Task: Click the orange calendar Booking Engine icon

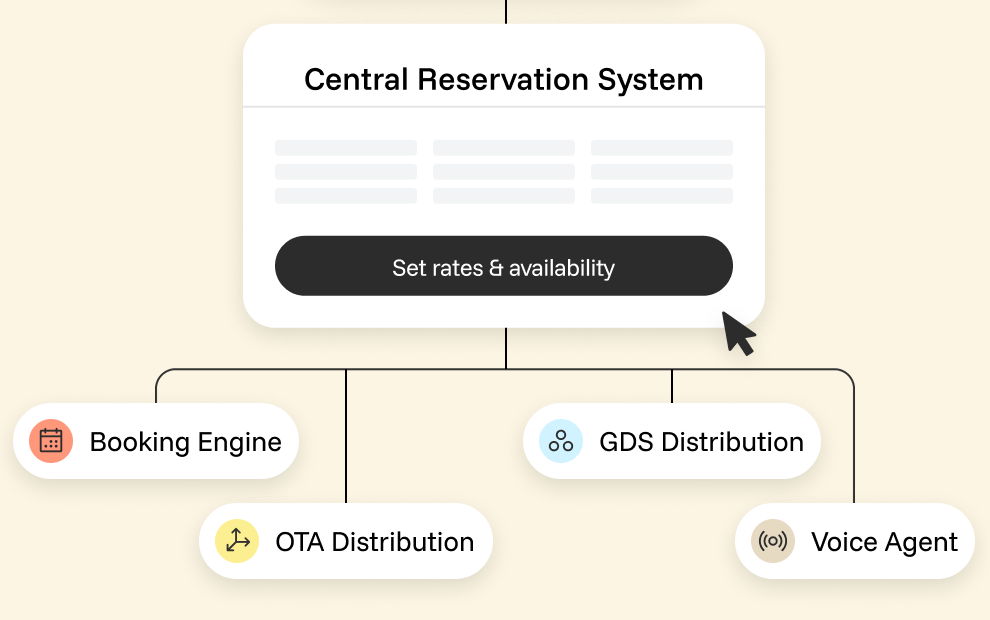Action: point(51,441)
